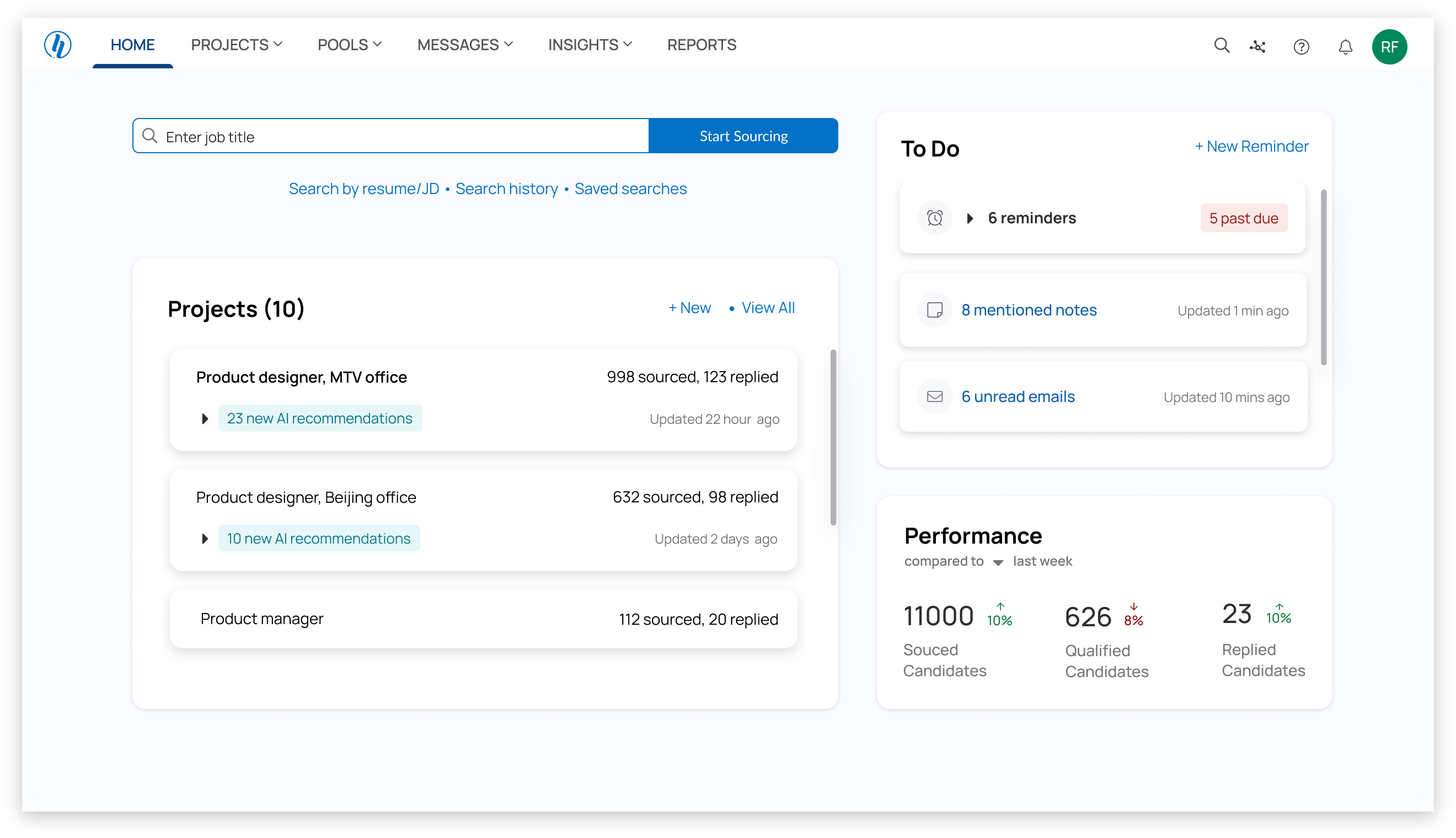Click the + New Reminder link
The width and height of the screenshot is (1456, 838).
point(1251,146)
